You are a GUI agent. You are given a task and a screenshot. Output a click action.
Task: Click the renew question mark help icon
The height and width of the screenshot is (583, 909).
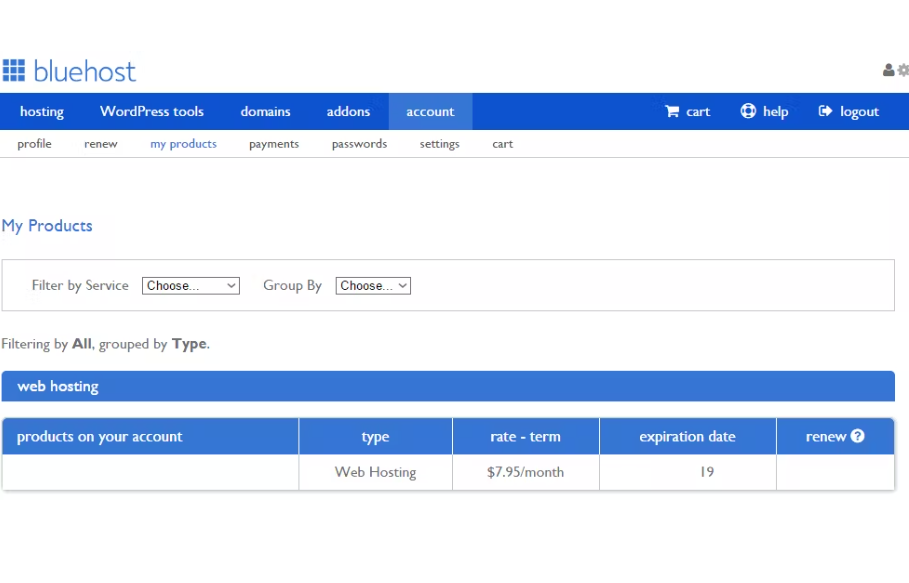coord(857,436)
